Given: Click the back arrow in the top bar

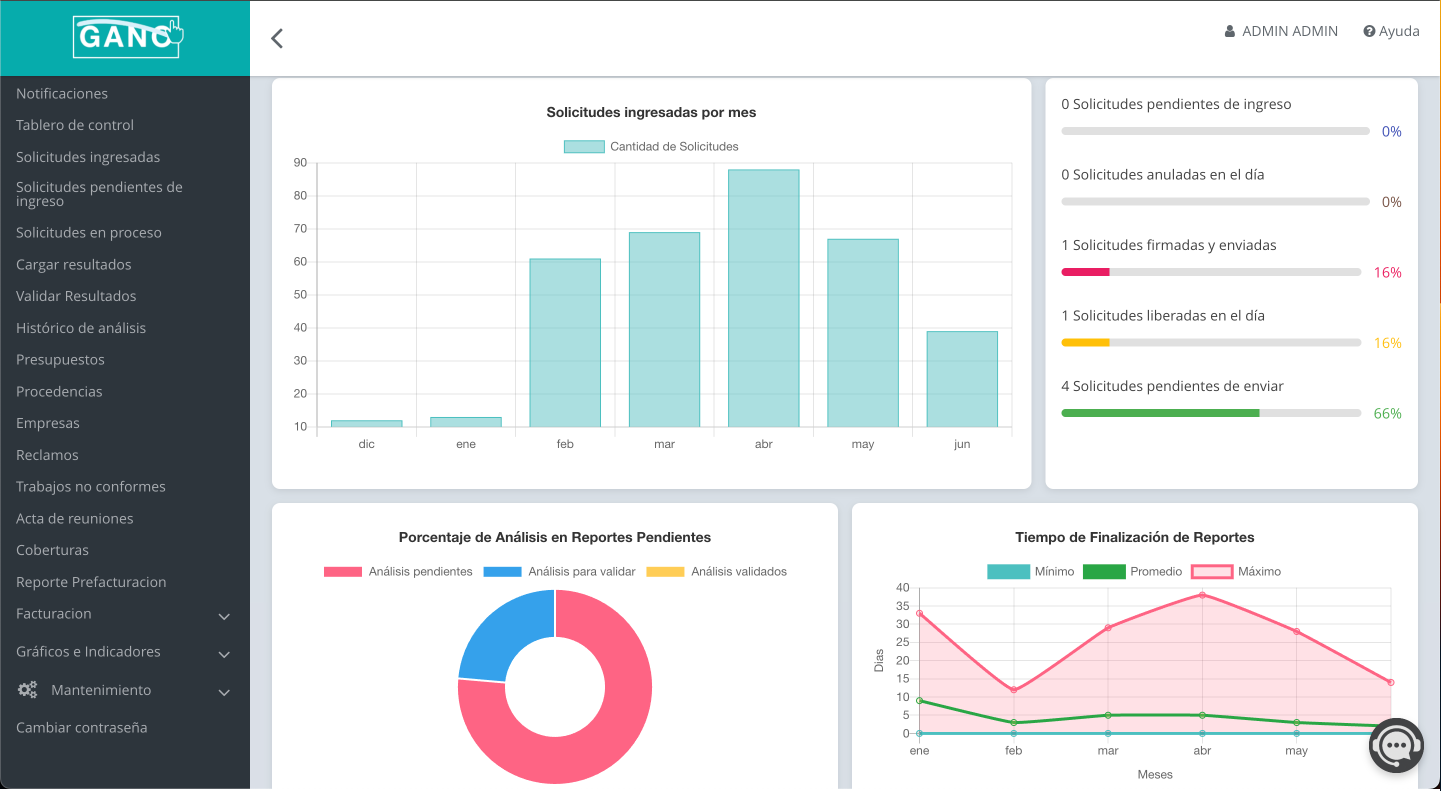Looking at the screenshot, I should (276, 38).
